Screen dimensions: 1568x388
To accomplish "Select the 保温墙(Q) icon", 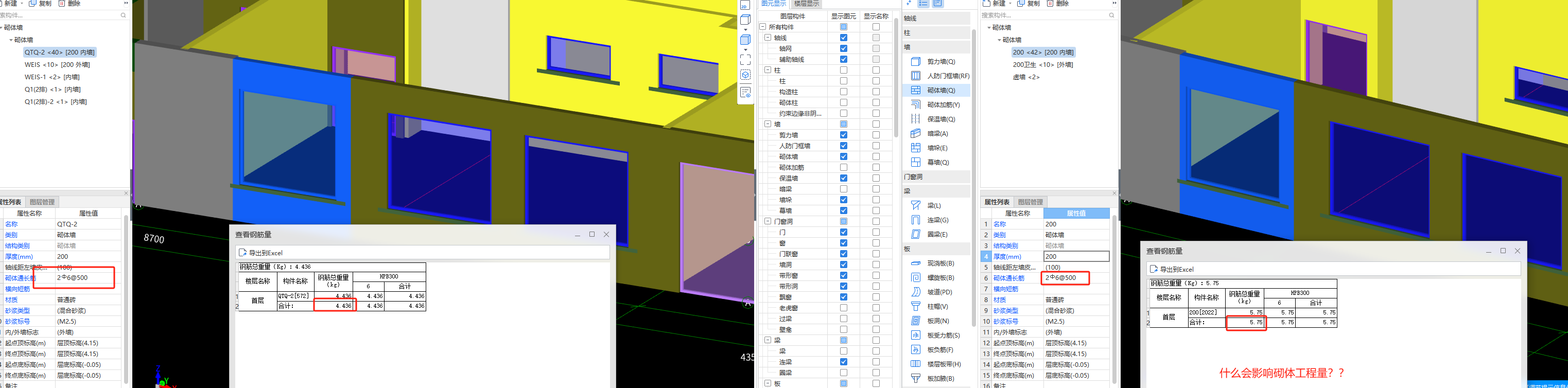I will [x=915, y=119].
